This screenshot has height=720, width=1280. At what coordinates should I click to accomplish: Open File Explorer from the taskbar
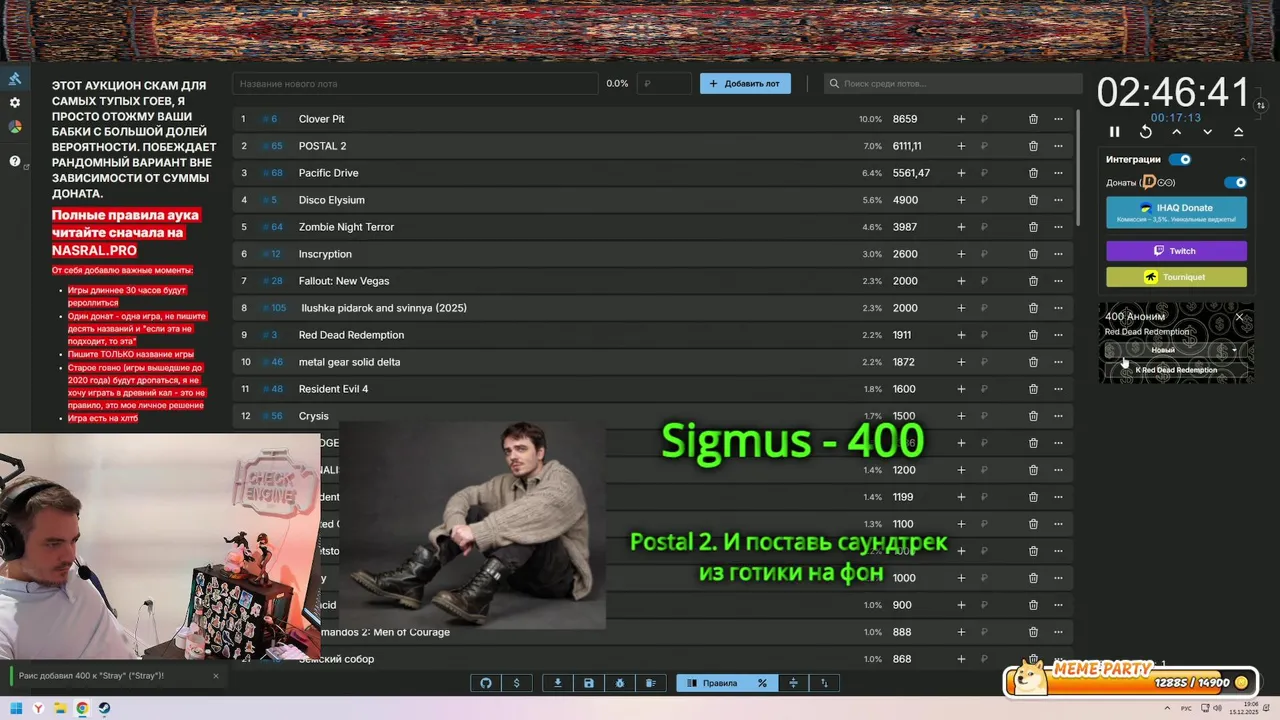pyautogui.click(x=60, y=709)
